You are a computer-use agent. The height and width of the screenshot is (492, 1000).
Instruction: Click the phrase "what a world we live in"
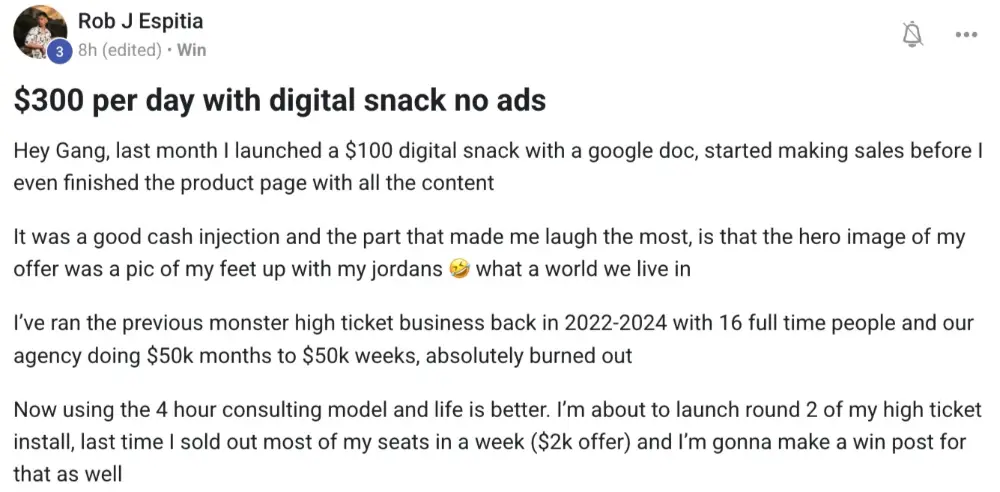(x=583, y=269)
